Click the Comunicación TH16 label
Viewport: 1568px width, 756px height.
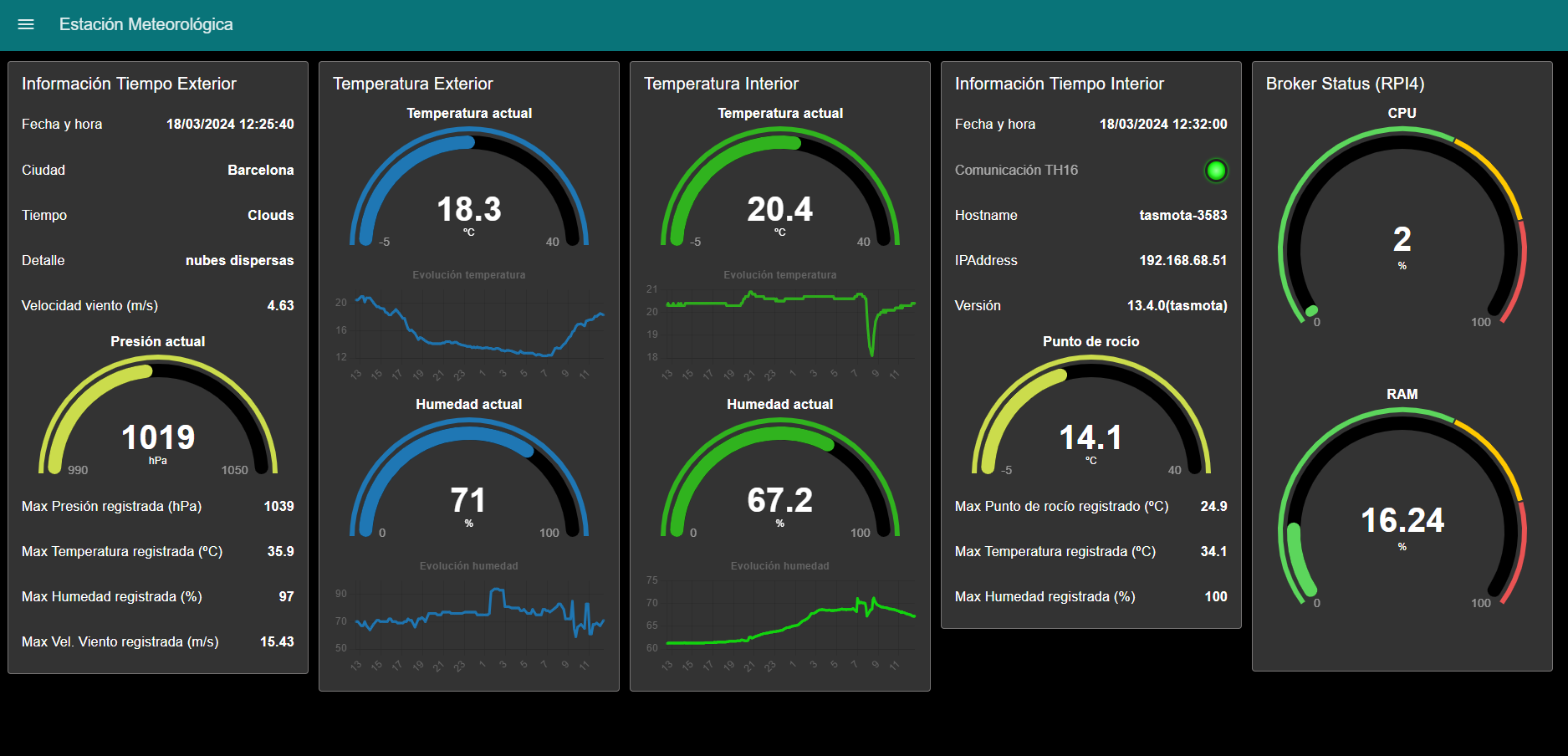[x=1016, y=170]
